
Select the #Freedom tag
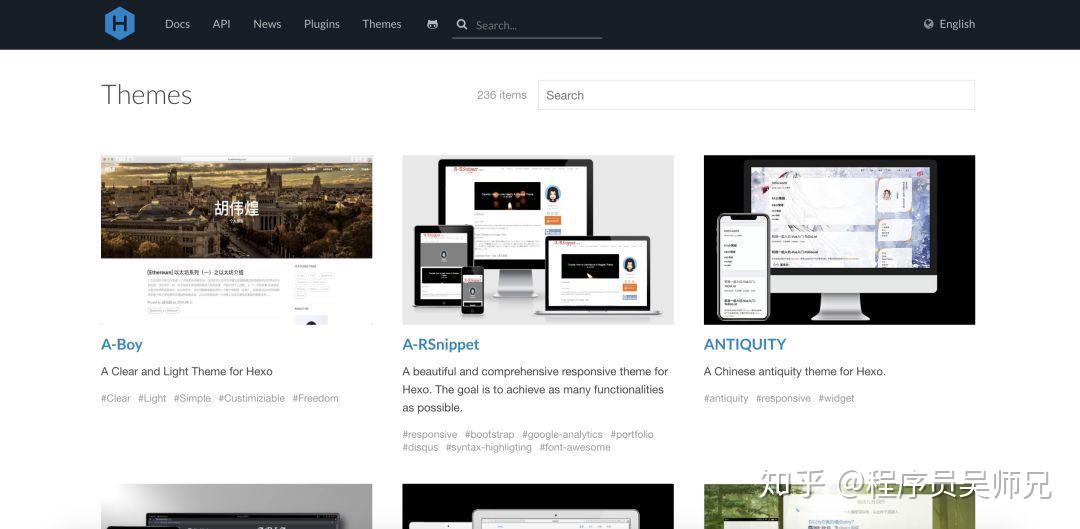[315, 398]
